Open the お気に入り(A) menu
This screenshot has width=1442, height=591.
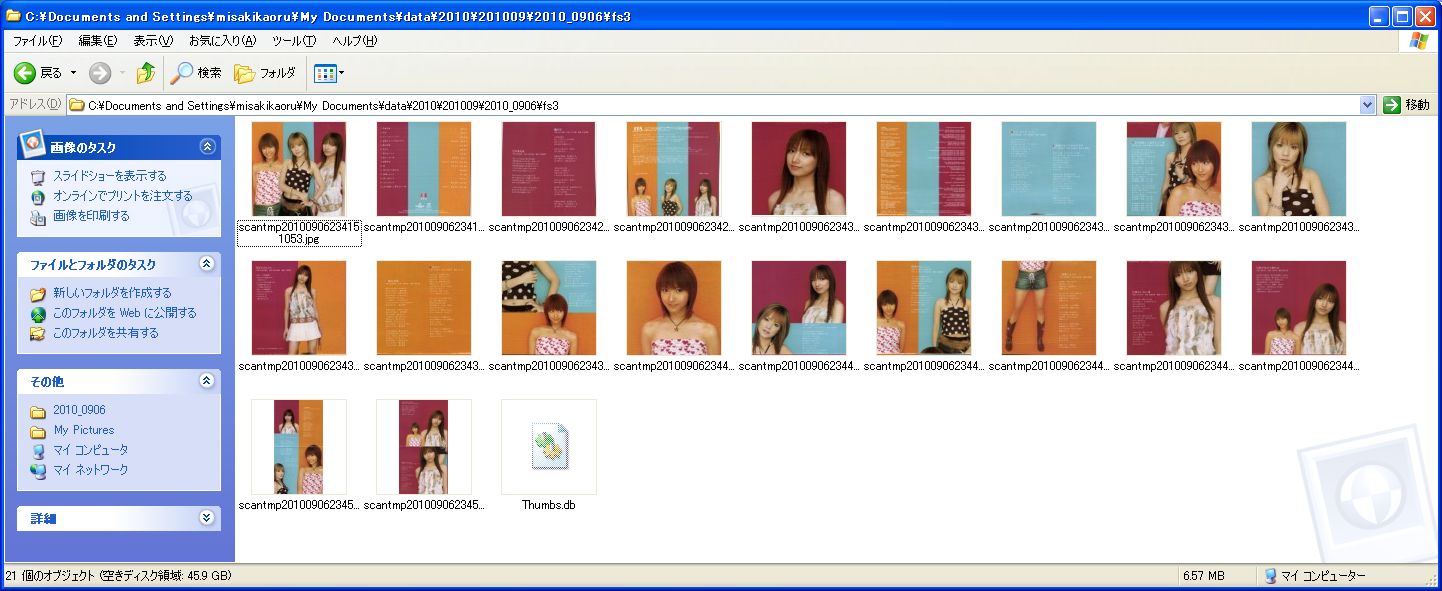223,41
